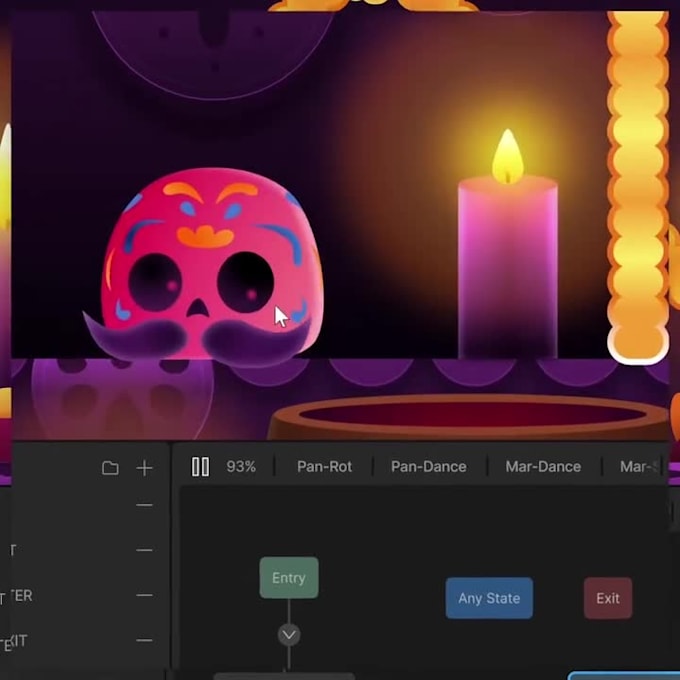Pause the animation playback
680x680 pixels.
[x=200, y=467]
